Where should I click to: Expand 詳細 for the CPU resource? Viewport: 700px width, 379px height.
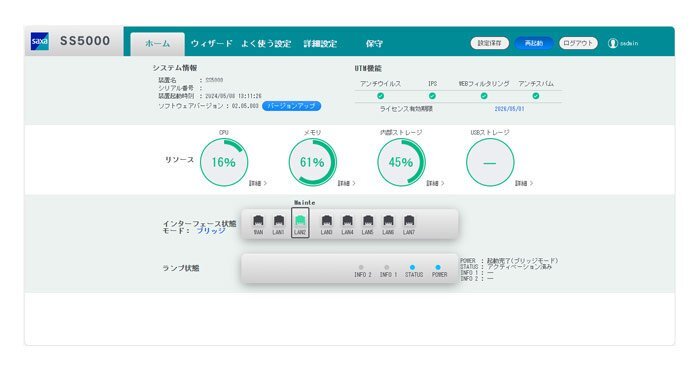click(258, 183)
